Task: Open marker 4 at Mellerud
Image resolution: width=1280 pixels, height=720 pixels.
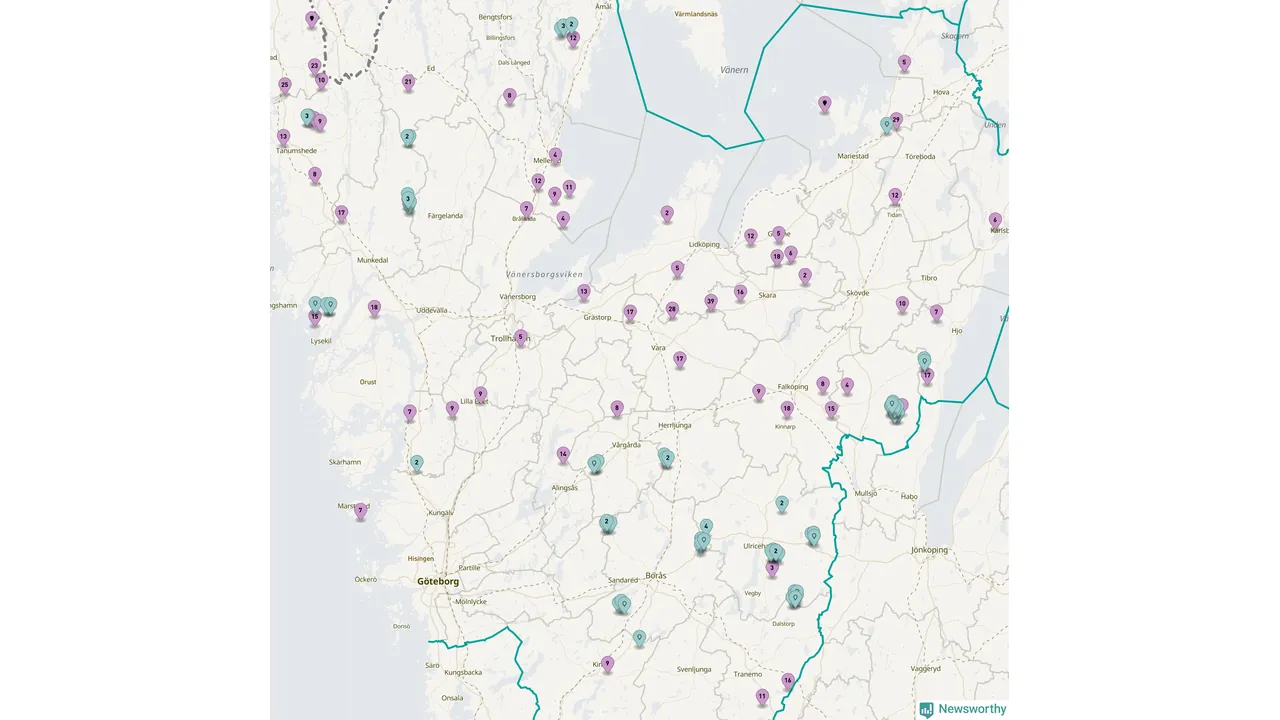Action: pos(555,156)
